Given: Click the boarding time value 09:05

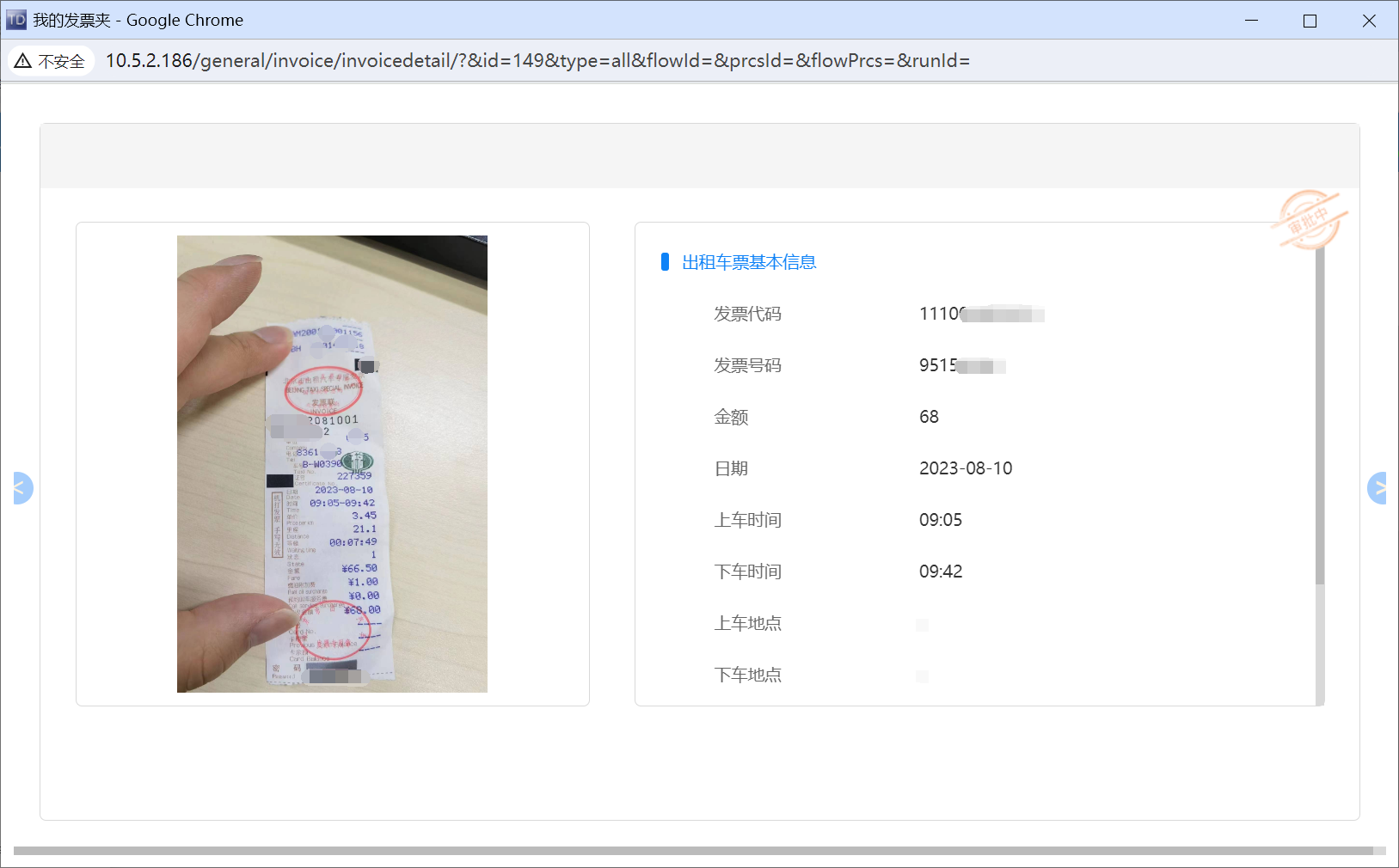Looking at the screenshot, I should click(941, 520).
